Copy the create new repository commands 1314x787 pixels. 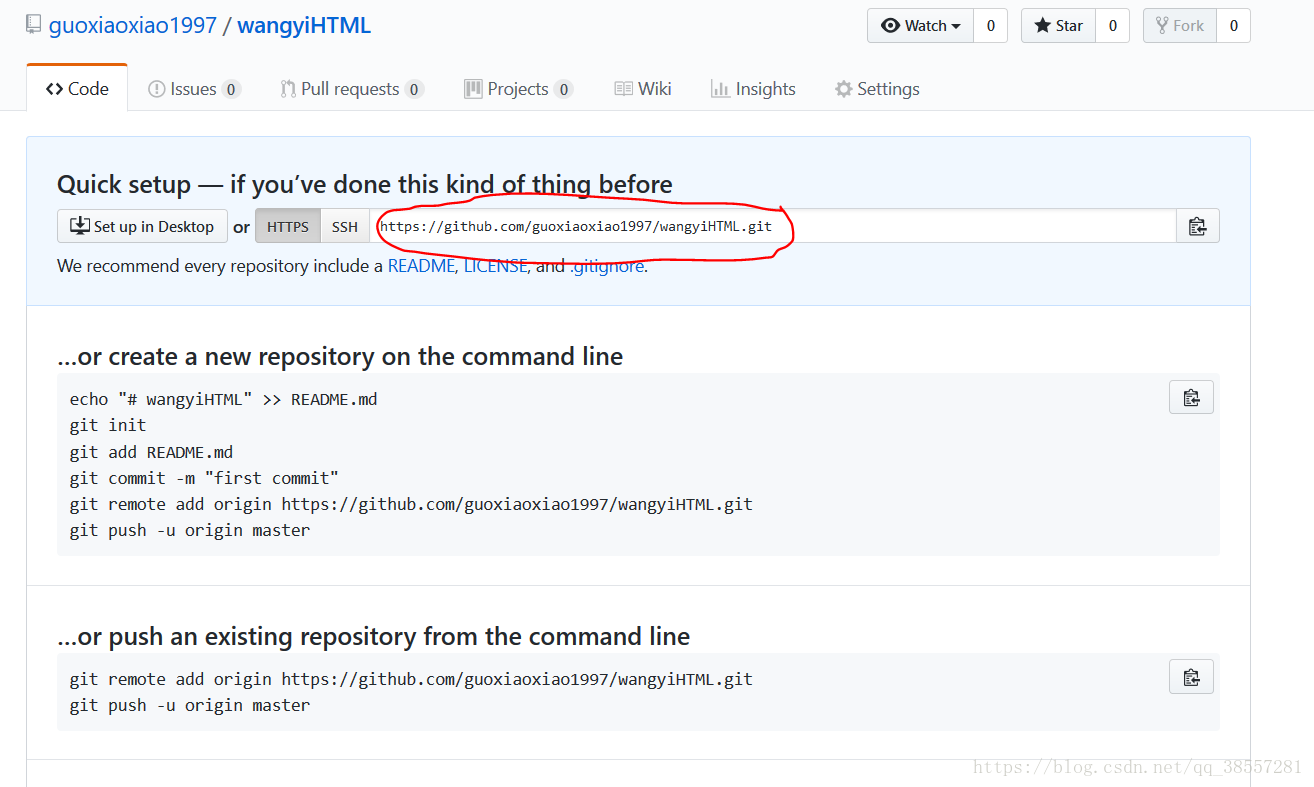1191,397
